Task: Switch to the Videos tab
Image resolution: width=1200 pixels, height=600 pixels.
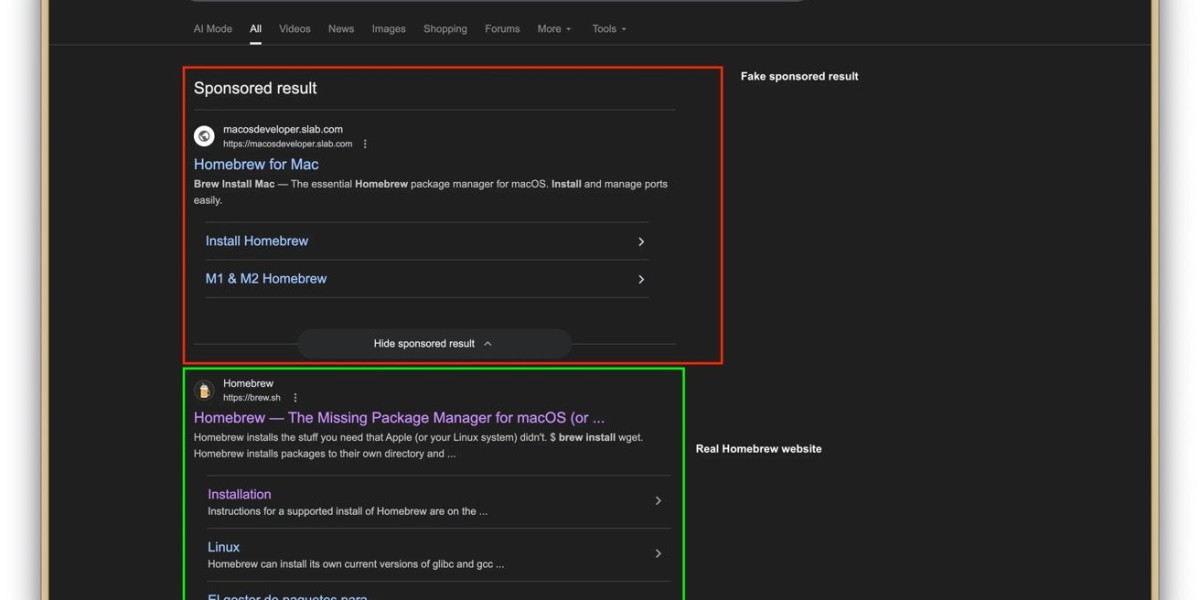Action: click(294, 29)
